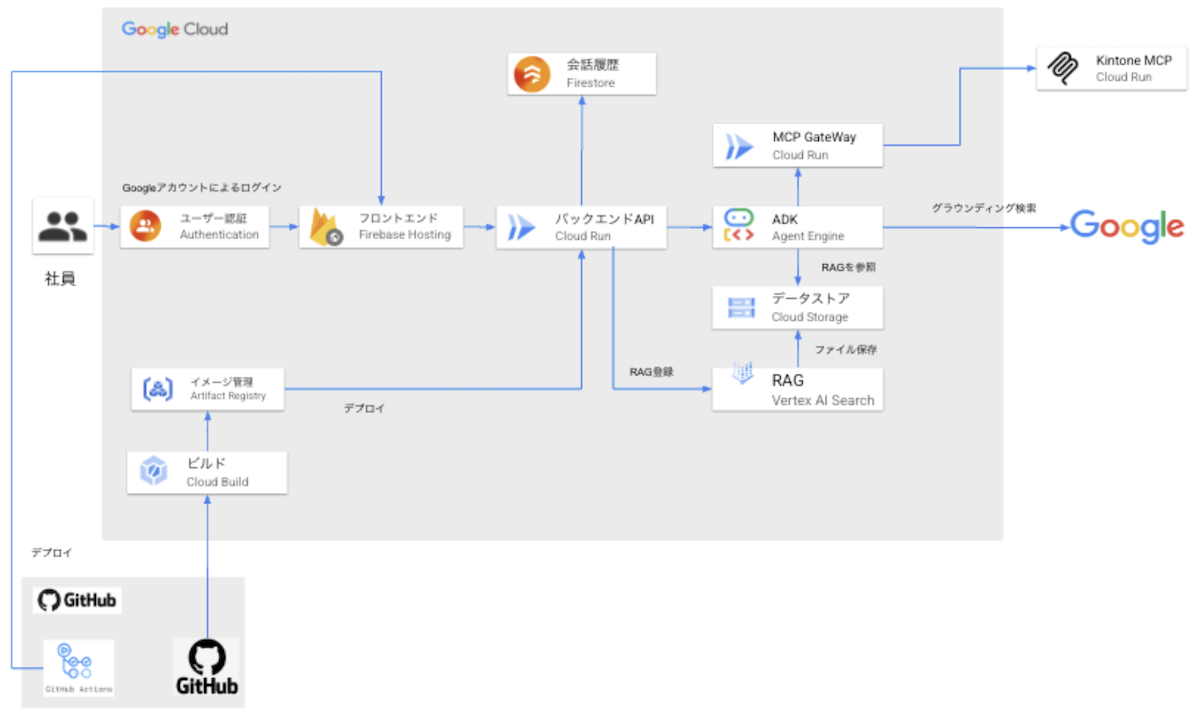Click the Agent Engine subtitle
This screenshot has height=716, width=1200.
tap(808, 237)
